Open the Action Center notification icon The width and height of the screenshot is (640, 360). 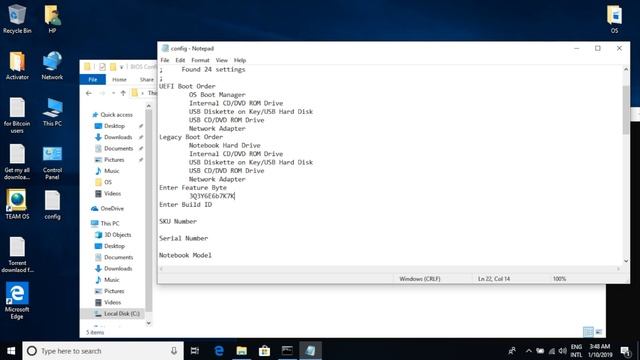click(x=625, y=351)
